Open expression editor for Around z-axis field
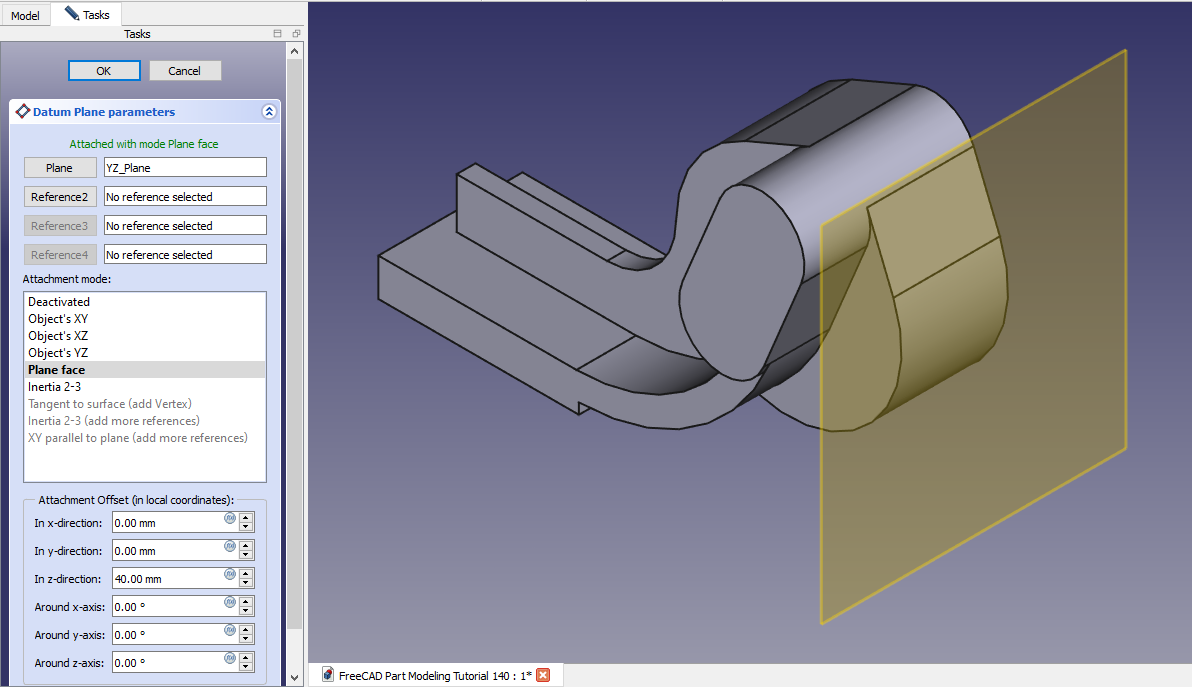 230,658
